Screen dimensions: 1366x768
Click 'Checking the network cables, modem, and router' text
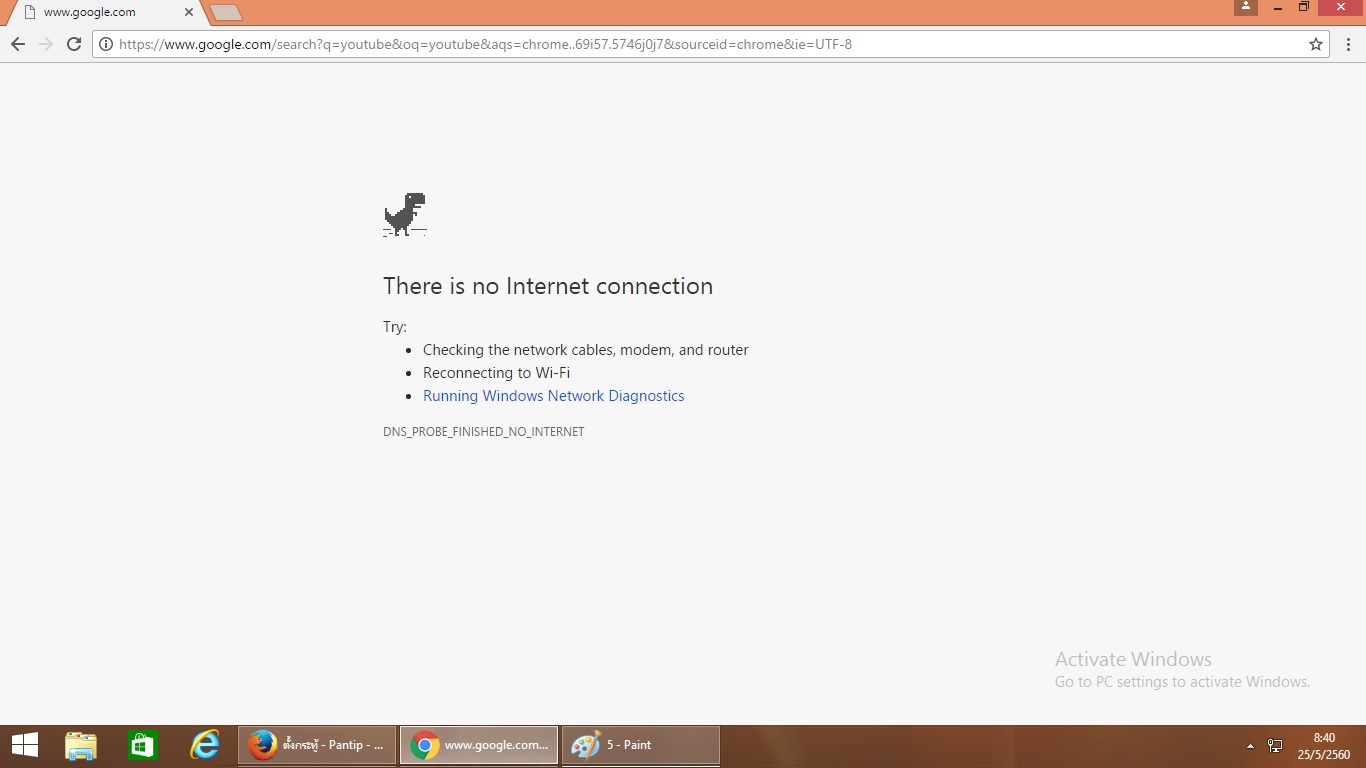pyautogui.click(x=585, y=350)
